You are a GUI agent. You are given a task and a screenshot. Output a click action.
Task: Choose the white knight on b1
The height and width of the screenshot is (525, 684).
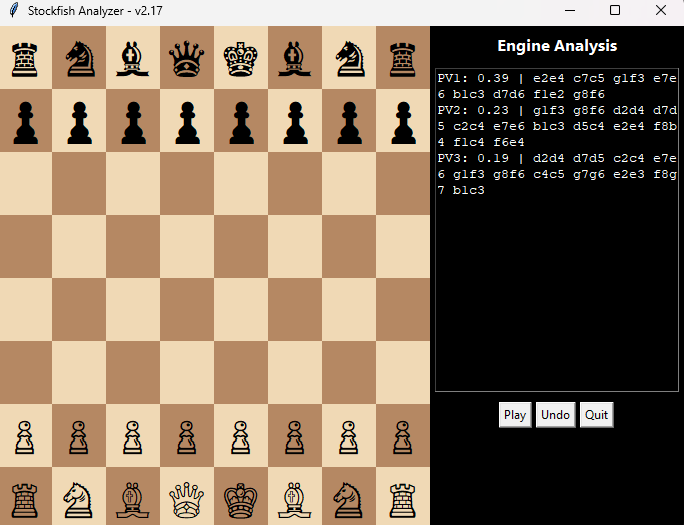pyautogui.click(x=79, y=500)
